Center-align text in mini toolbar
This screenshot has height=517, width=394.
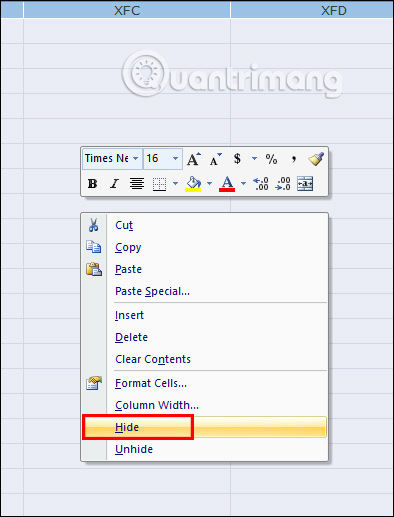(x=137, y=183)
